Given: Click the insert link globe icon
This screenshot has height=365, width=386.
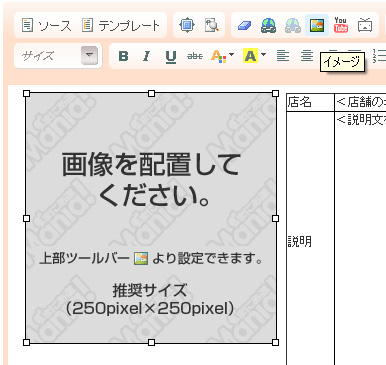Looking at the screenshot, I should (268, 25).
